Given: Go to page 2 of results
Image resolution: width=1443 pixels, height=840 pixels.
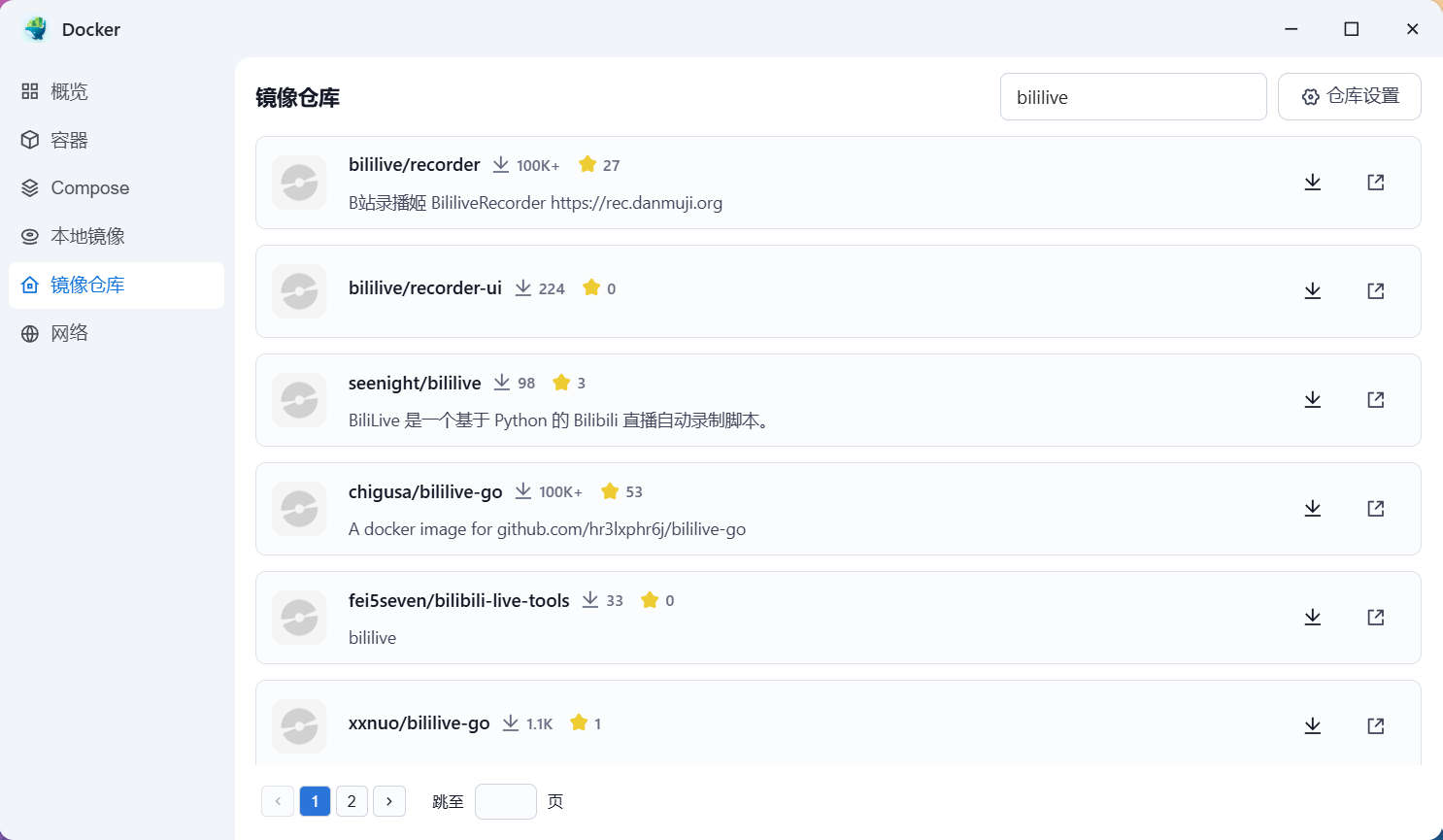Looking at the screenshot, I should point(352,801).
